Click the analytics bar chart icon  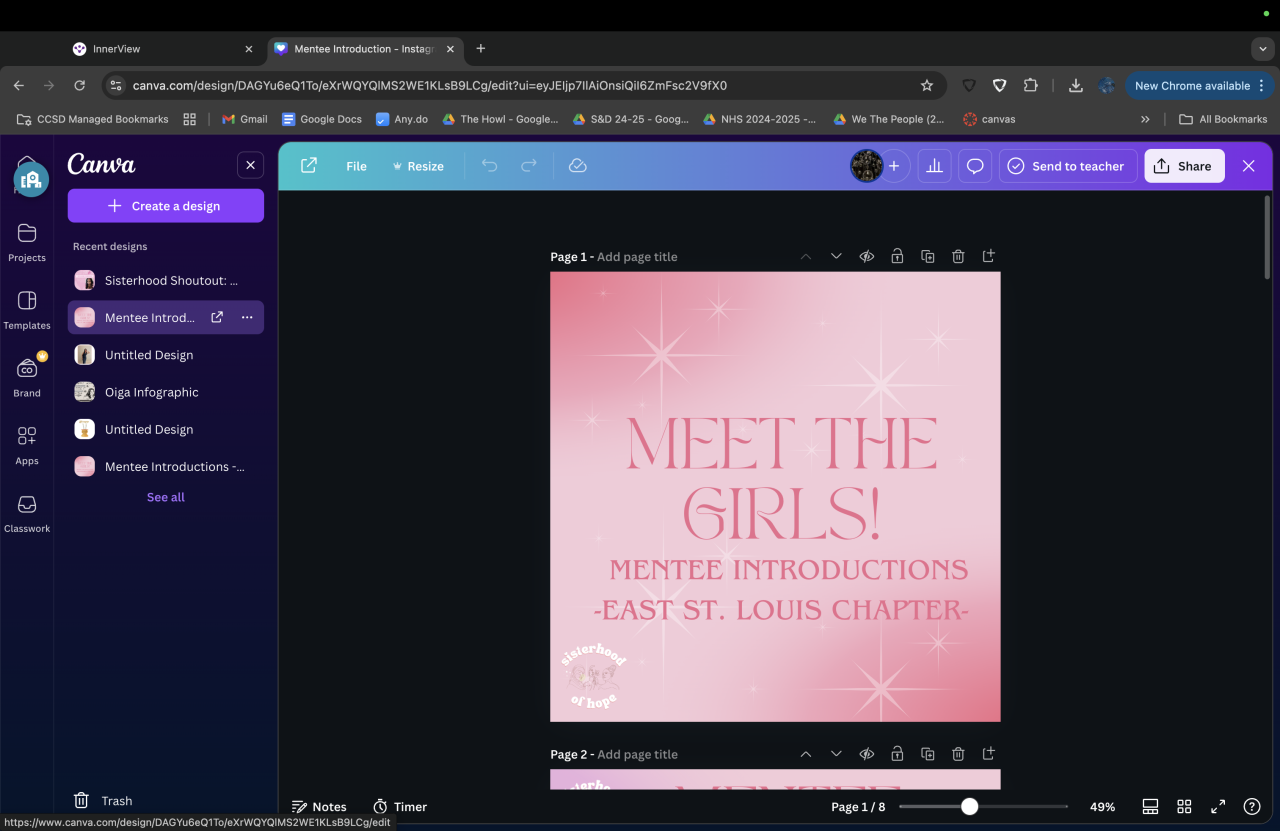935,166
